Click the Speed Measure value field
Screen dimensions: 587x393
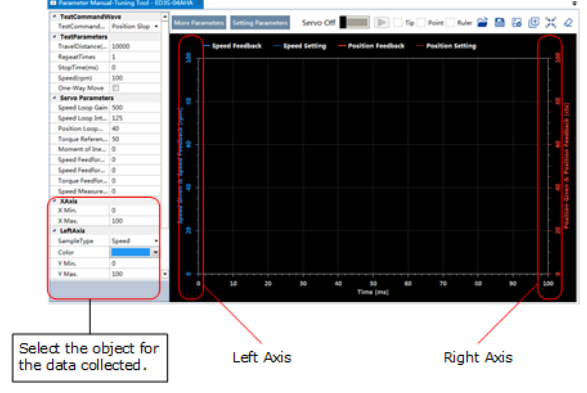(135, 191)
